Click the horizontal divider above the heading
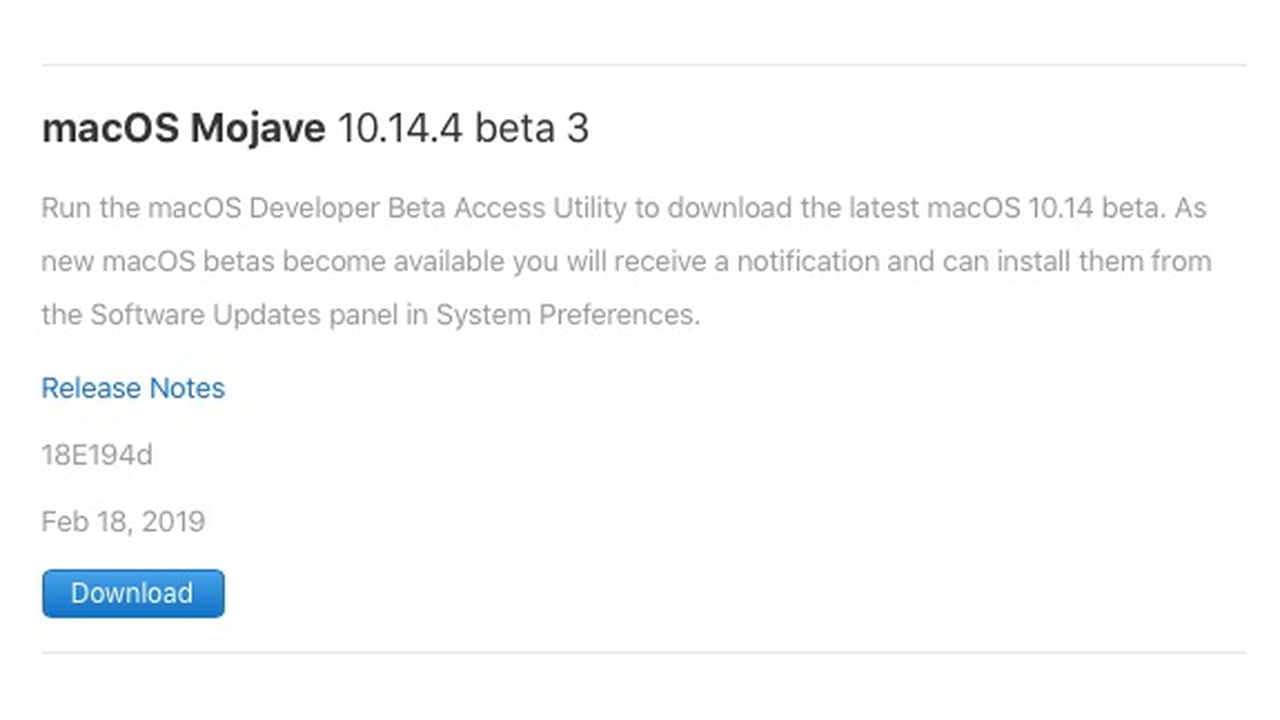Image resolution: width=1280 pixels, height=720 pixels. [643, 65]
